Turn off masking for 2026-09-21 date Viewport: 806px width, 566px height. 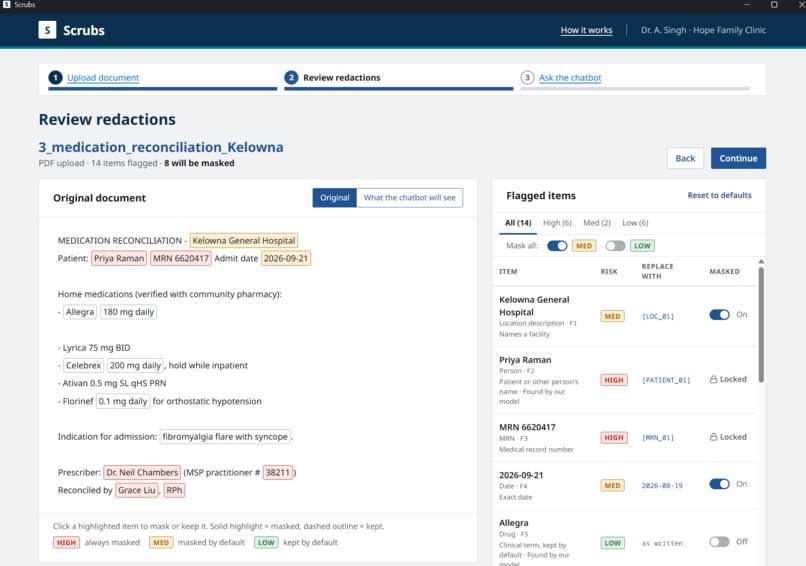point(719,484)
